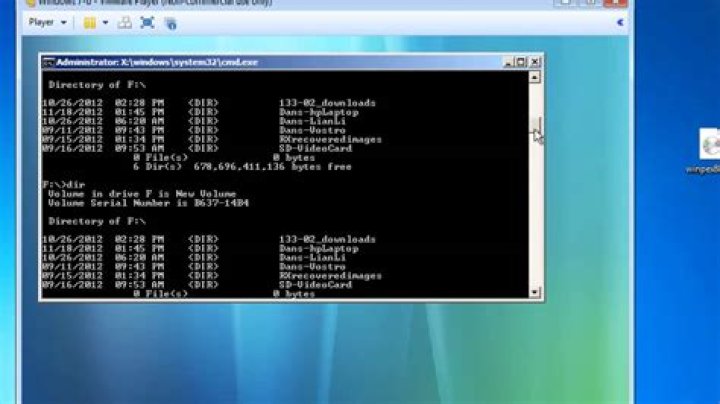The width and height of the screenshot is (720, 404).
Task: Send Ctrl+Alt+Del to the VM icon
Action: pyautogui.click(x=124, y=22)
